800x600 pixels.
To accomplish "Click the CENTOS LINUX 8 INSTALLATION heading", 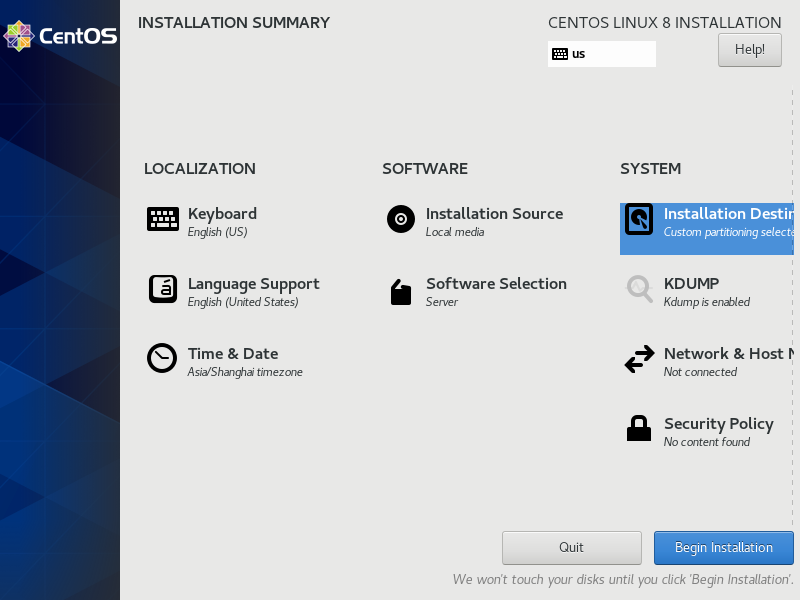I will (x=665, y=23).
